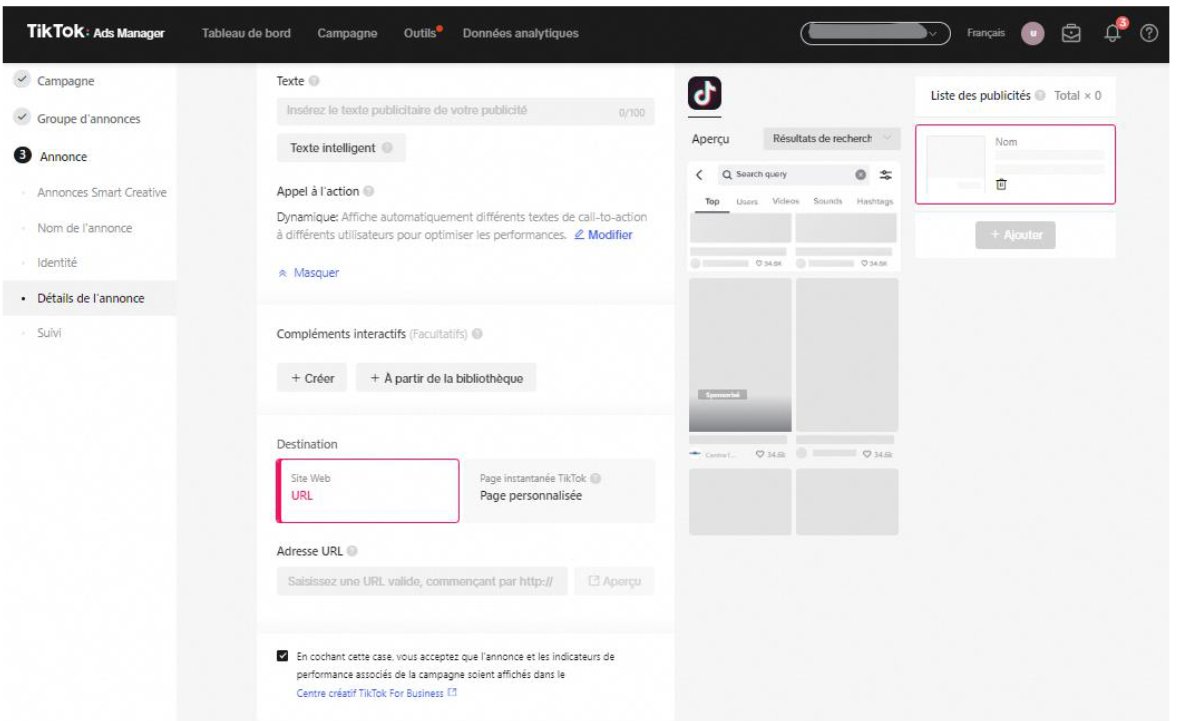This screenshot has width=1177, height=721.
Task: Click the Texte intelligent button
Action: click(x=341, y=148)
